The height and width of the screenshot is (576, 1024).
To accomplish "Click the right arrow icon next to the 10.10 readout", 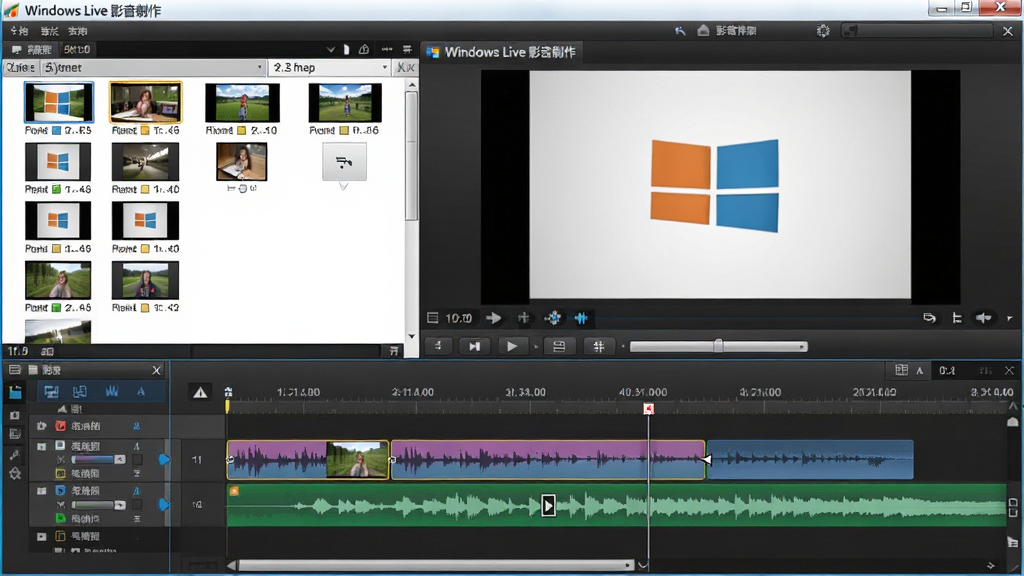I will (494, 318).
